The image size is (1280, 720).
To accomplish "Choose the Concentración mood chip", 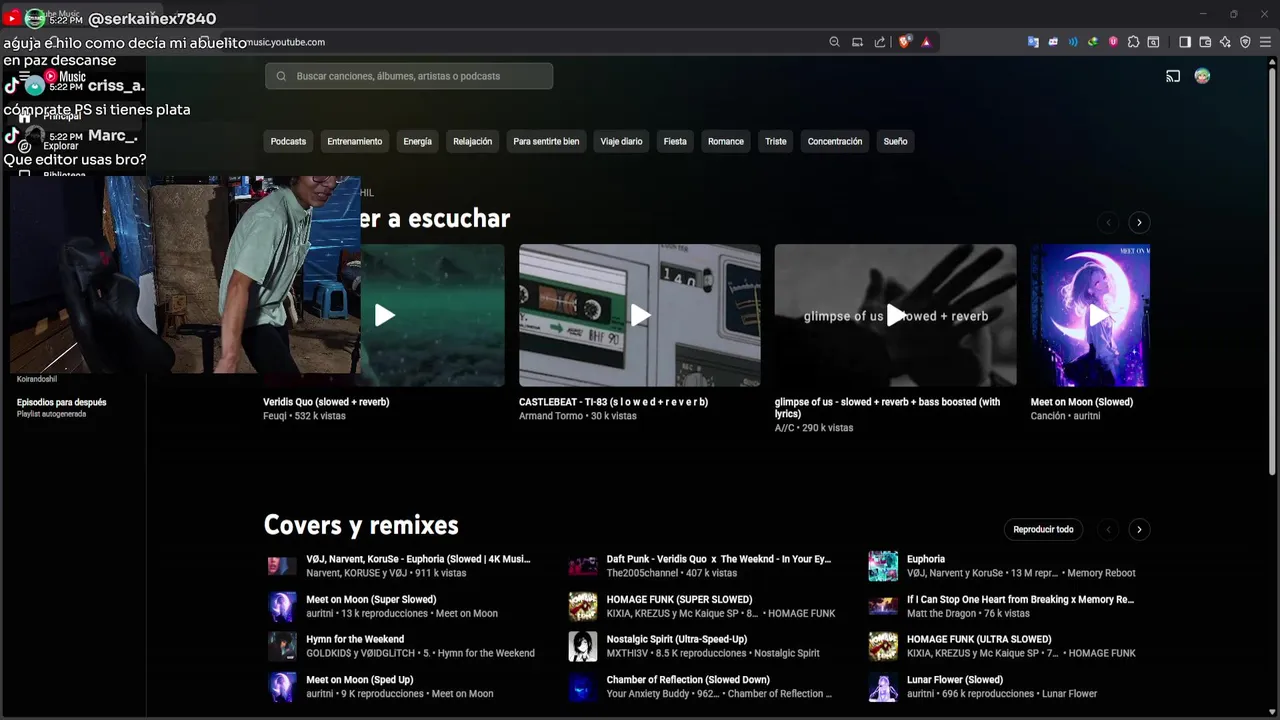I will tap(835, 141).
